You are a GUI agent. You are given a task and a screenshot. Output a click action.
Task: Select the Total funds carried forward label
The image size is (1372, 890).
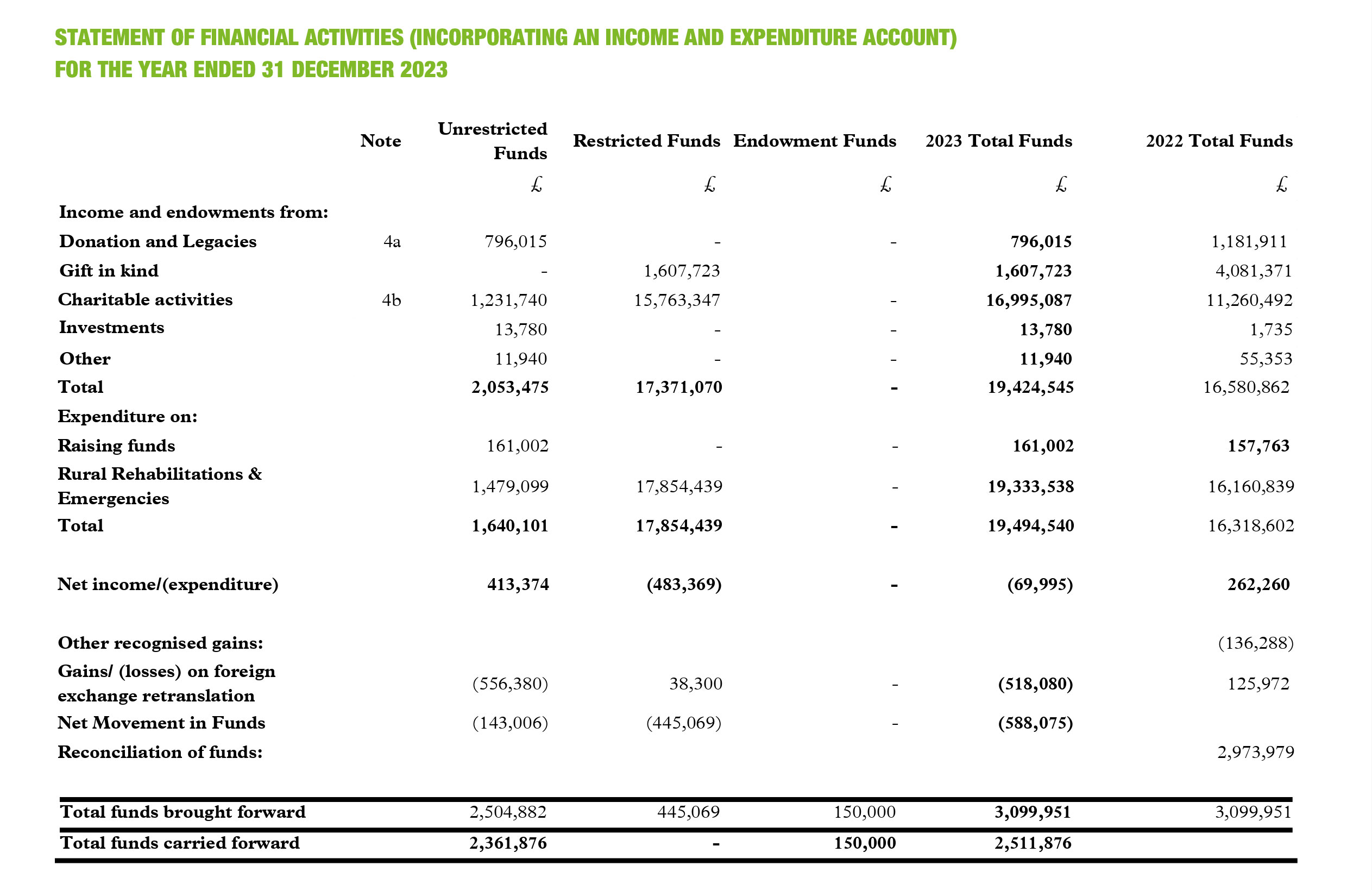click(180, 843)
